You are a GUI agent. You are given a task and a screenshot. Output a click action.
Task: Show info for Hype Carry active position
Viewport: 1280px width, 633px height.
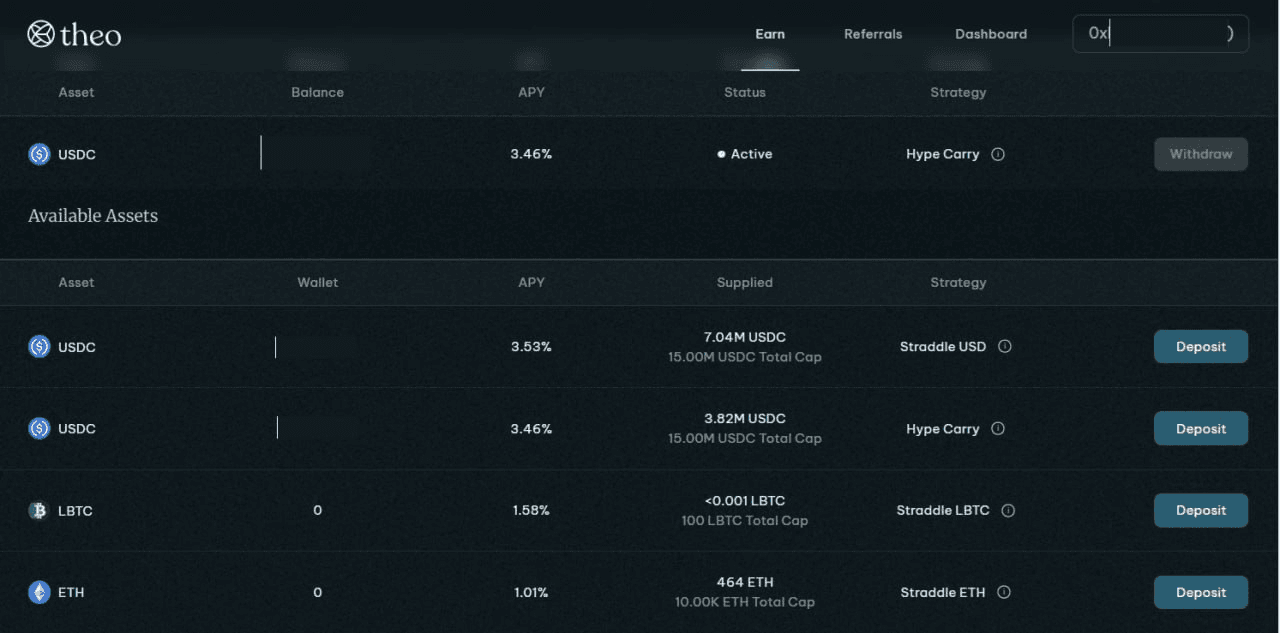[x=998, y=155]
